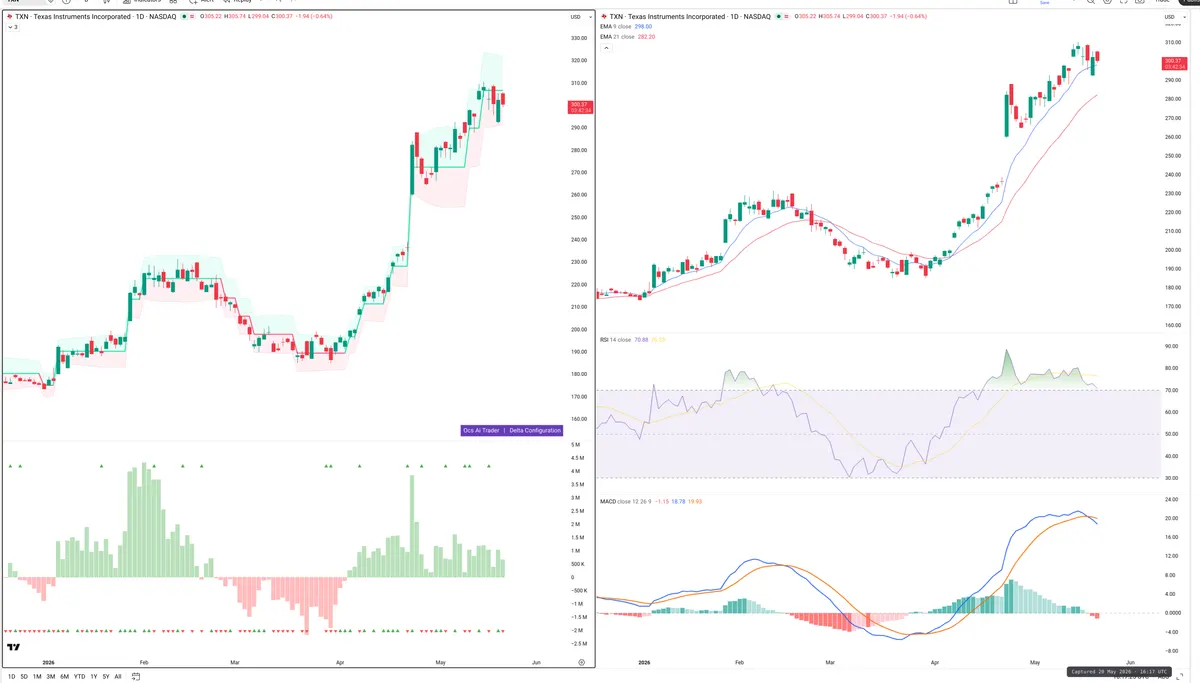Select the YTD time range
1200x683 pixels.
click(79, 677)
